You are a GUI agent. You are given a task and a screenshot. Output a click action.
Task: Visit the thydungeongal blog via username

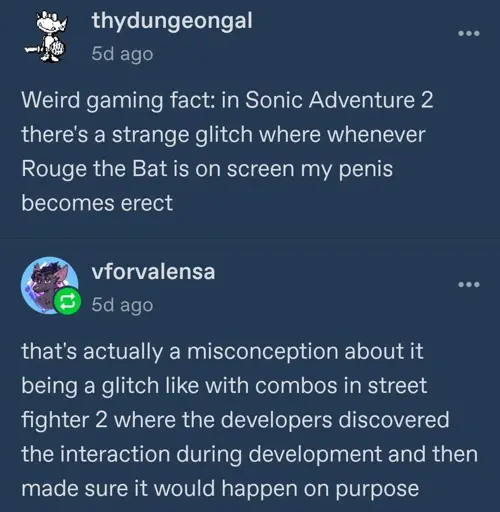point(172,21)
